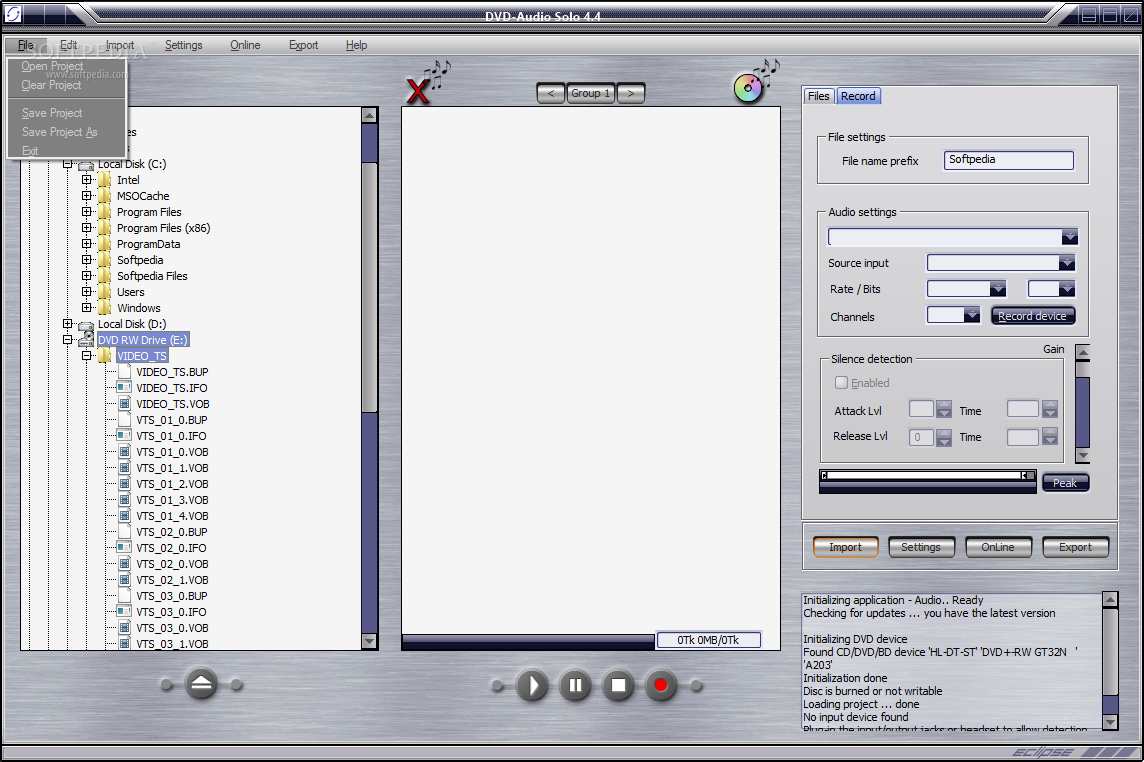Switch to the Record tab
This screenshot has height=762, width=1144.
(x=858, y=96)
